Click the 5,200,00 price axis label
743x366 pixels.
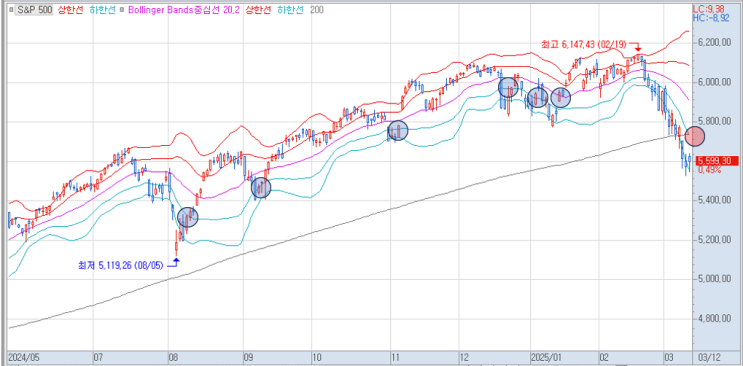point(715,240)
